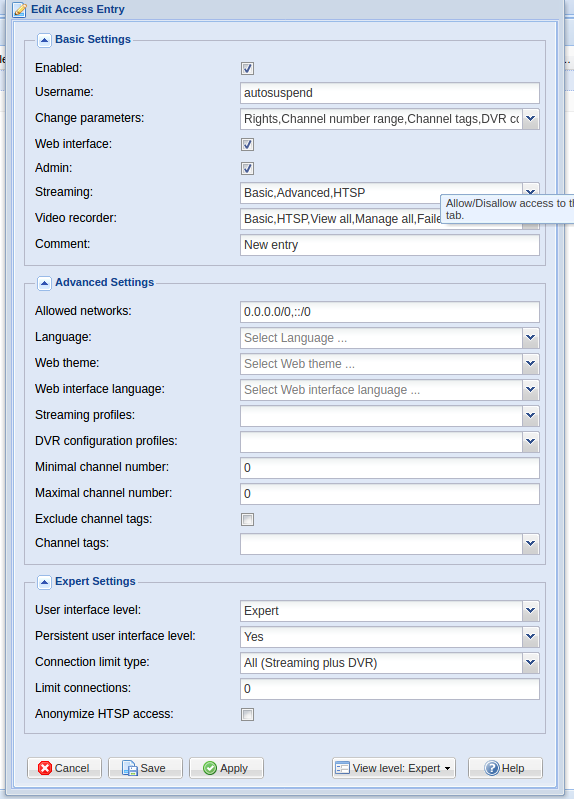Click the Edit Access Entry pencil icon
Image resolution: width=574 pixels, height=799 pixels.
point(19,10)
